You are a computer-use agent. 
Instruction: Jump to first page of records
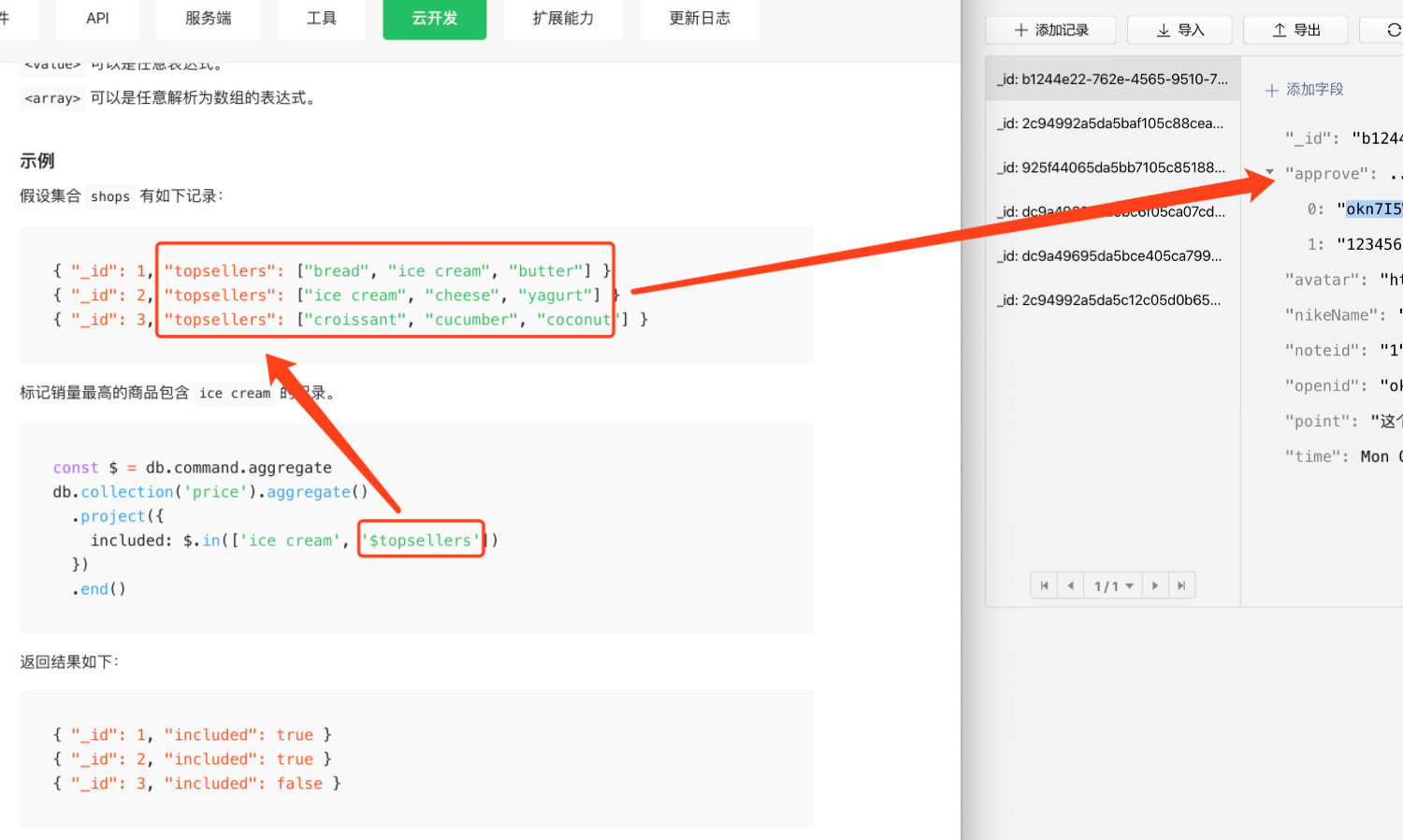point(1044,586)
